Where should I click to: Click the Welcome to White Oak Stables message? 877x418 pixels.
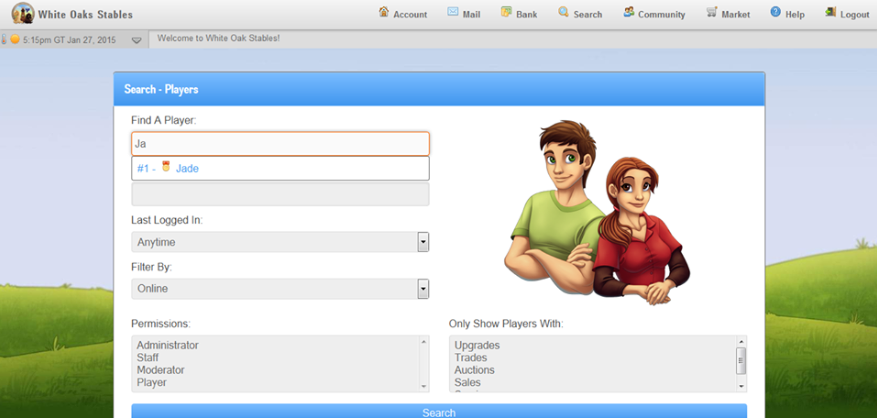point(218,38)
